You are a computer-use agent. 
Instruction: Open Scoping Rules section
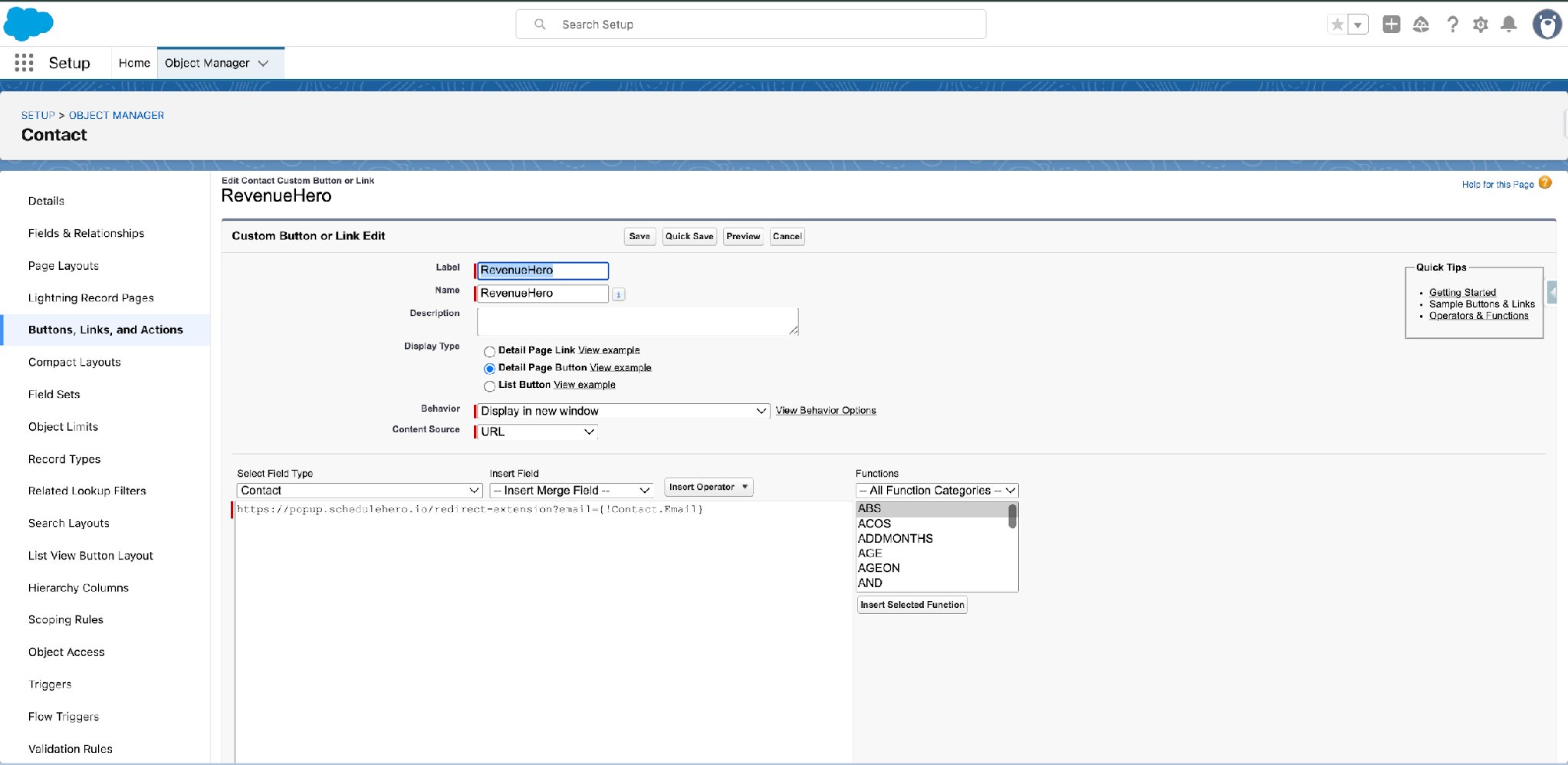[x=66, y=619]
